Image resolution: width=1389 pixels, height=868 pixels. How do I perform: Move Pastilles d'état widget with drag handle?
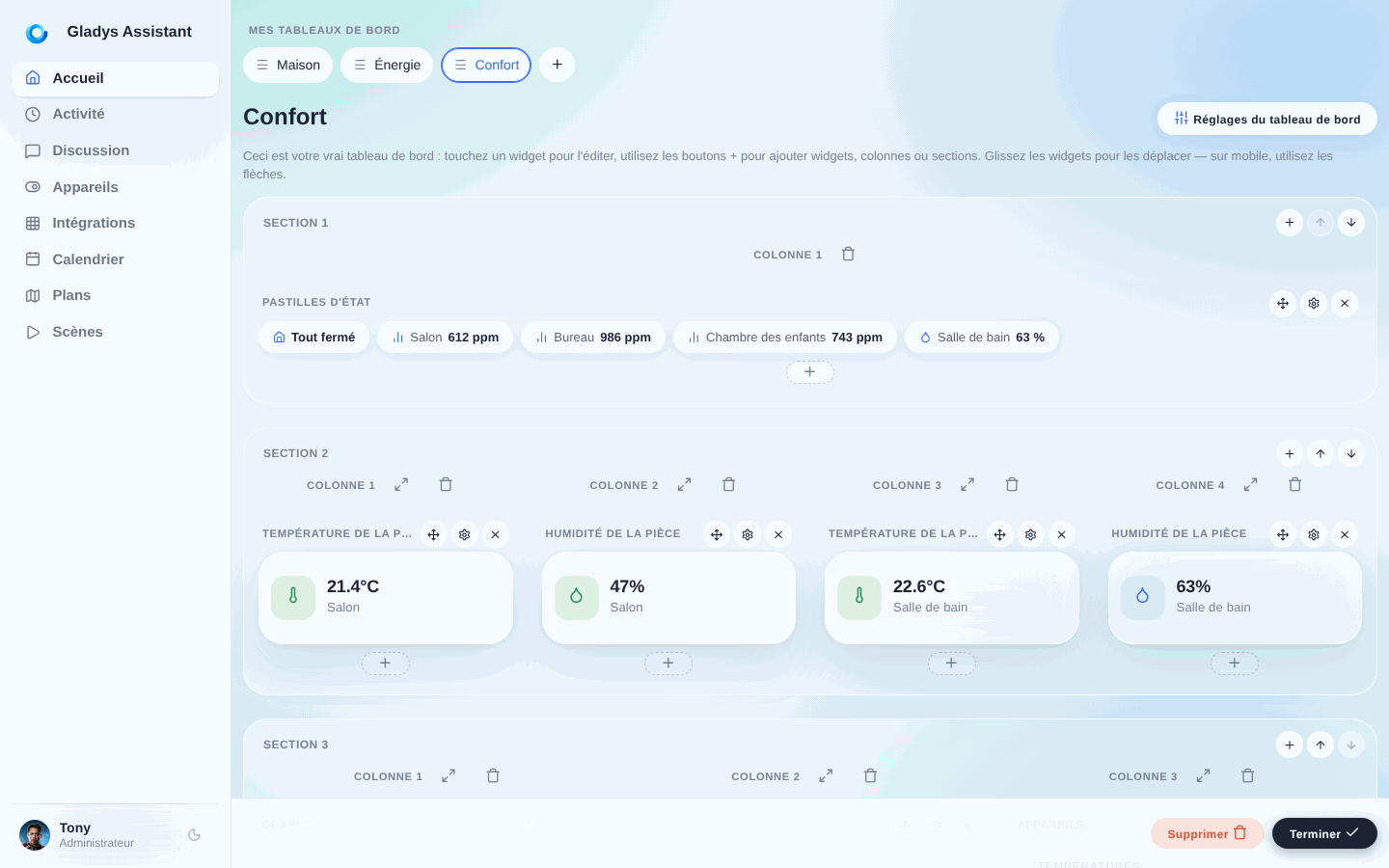click(x=1283, y=304)
